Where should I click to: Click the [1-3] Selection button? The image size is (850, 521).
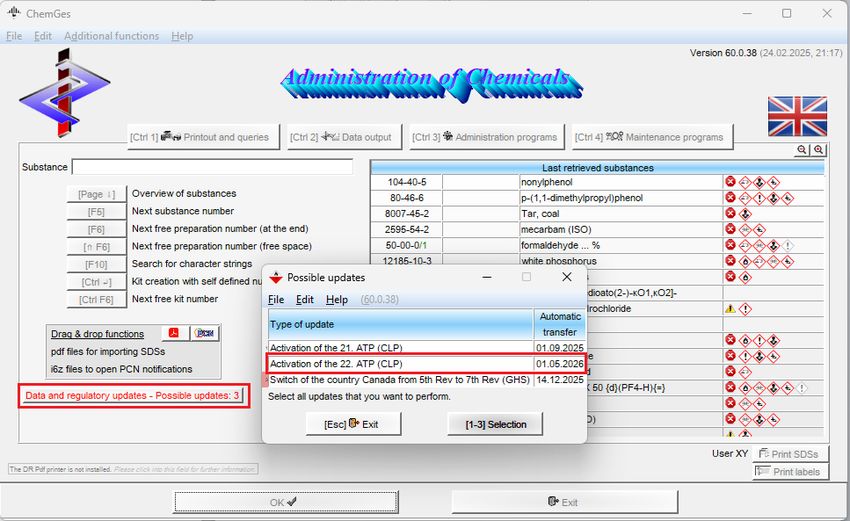tap(495, 424)
